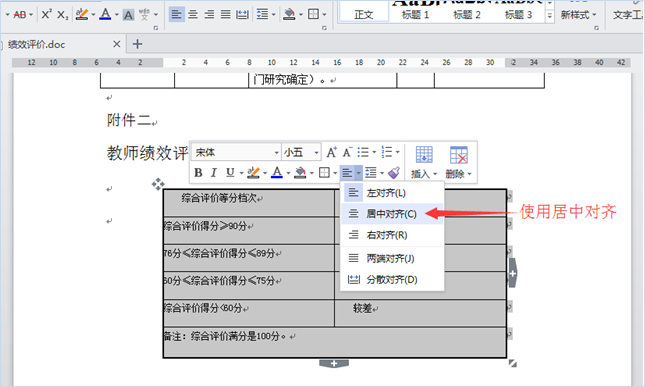Click the superscript X² icon
The width and height of the screenshot is (645, 387).
pos(46,15)
